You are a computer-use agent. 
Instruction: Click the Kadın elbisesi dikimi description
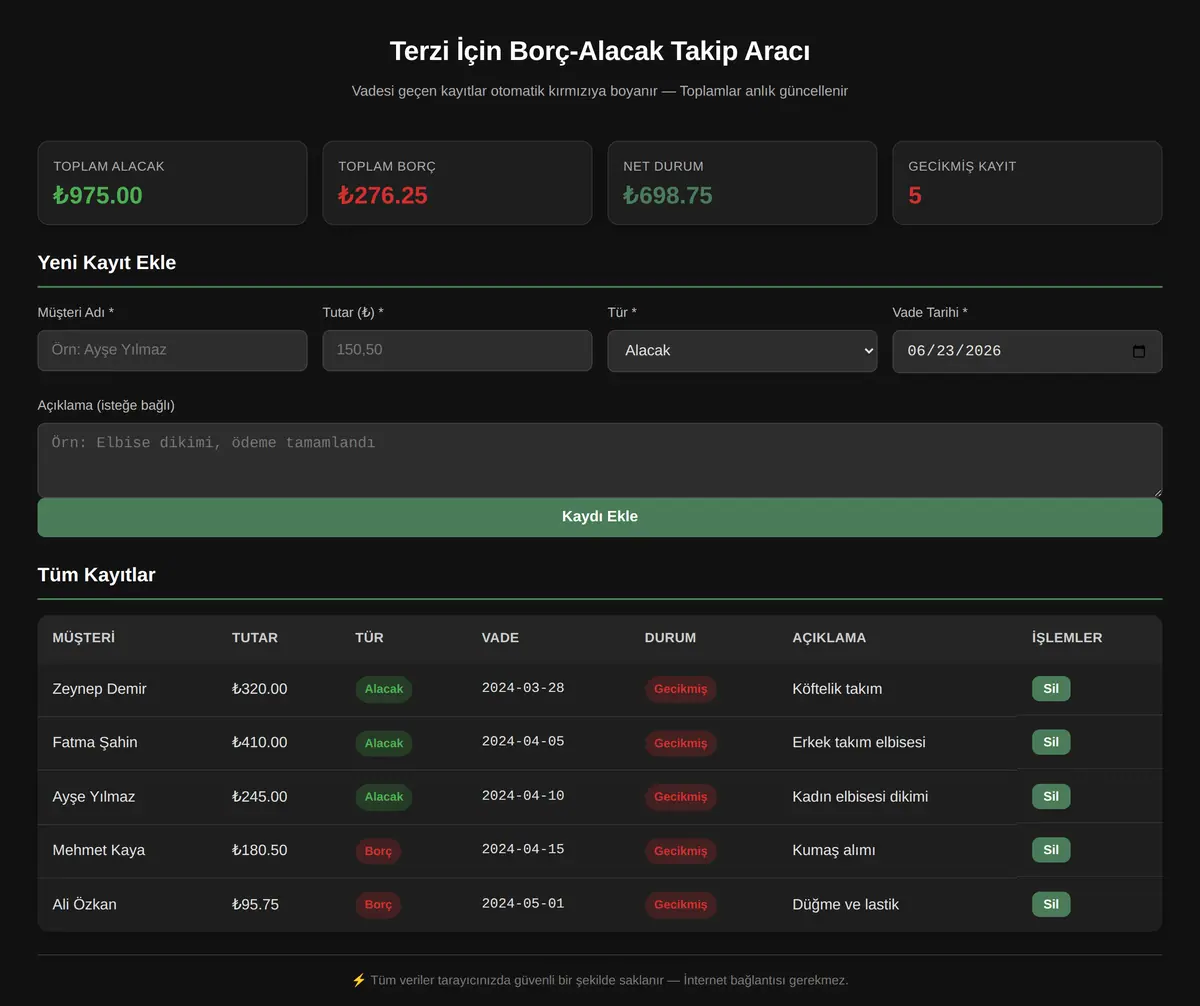(860, 797)
